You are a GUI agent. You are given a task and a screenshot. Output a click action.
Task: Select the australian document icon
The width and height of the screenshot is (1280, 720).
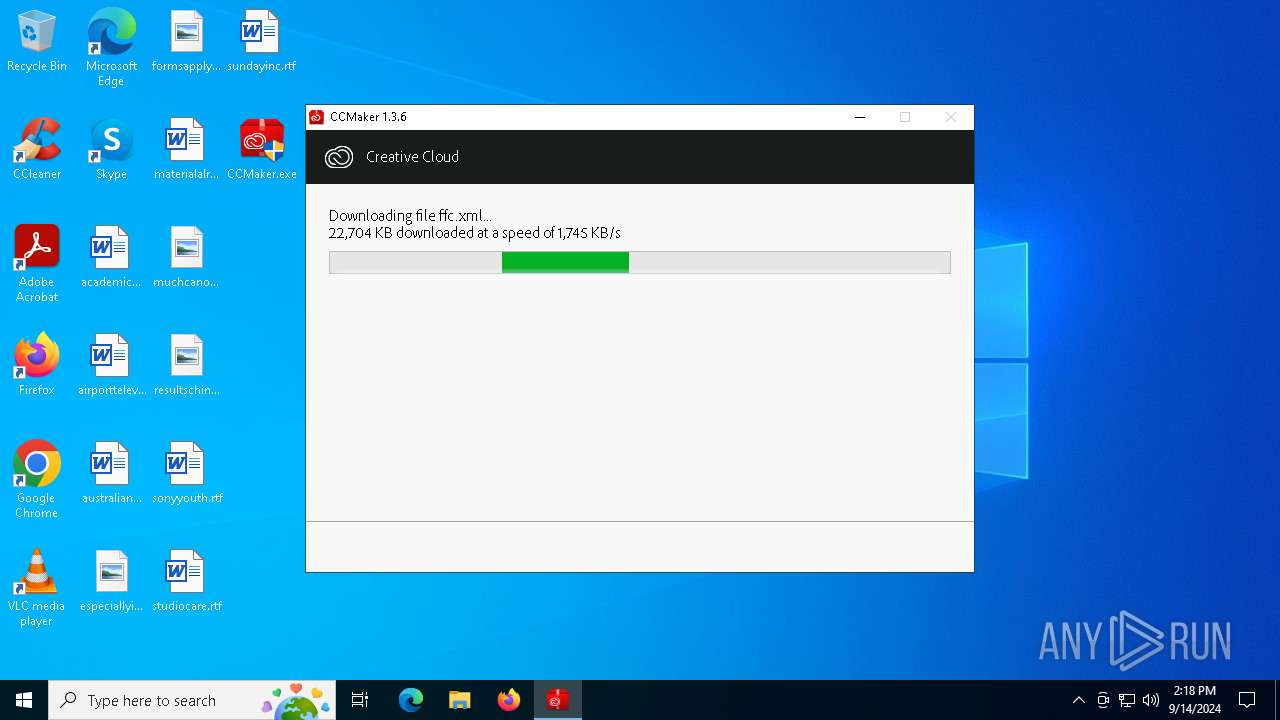(x=111, y=473)
